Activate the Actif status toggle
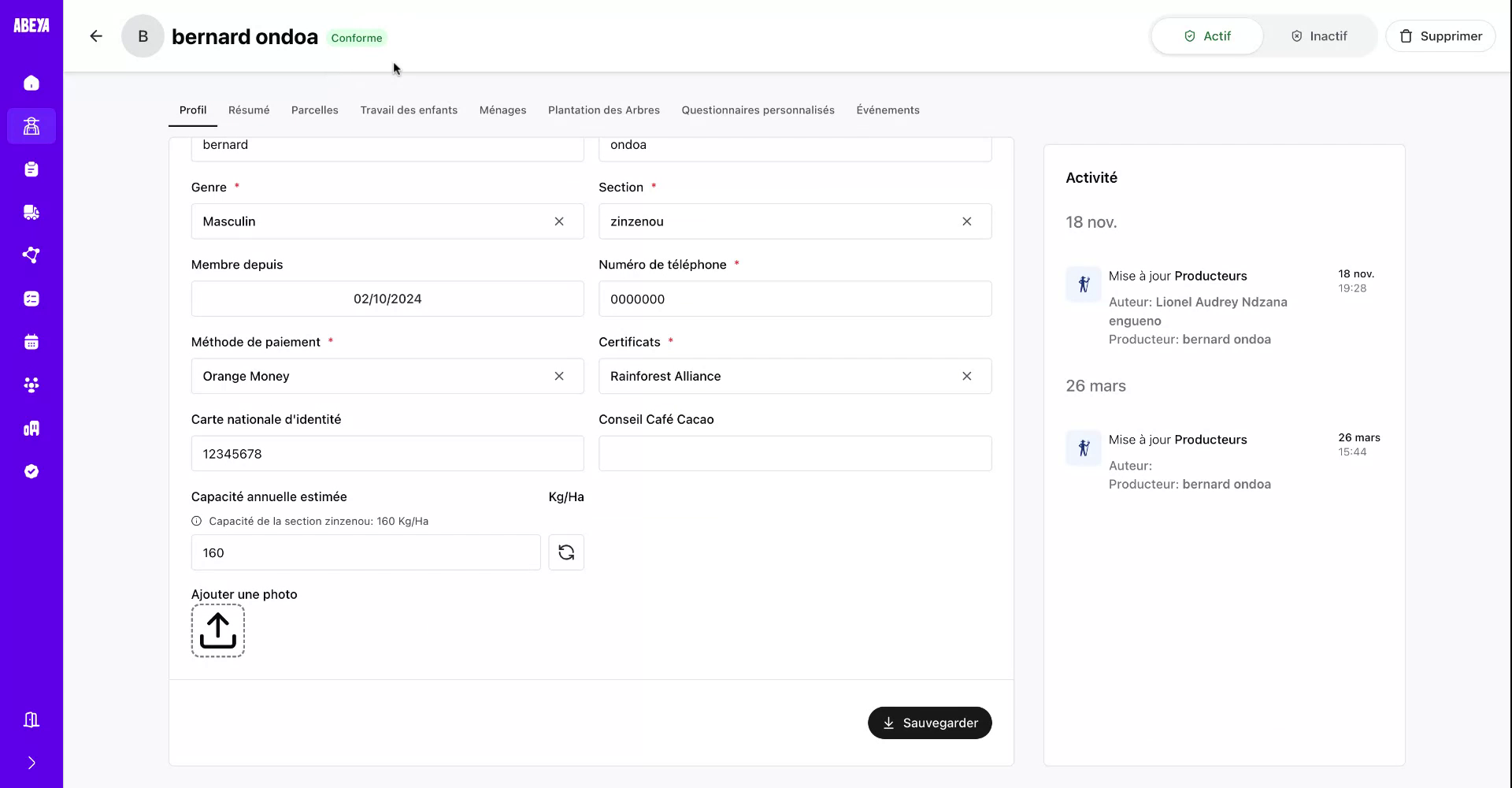Viewport: 1512px width, 788px height. click(x=1206, y=35)
